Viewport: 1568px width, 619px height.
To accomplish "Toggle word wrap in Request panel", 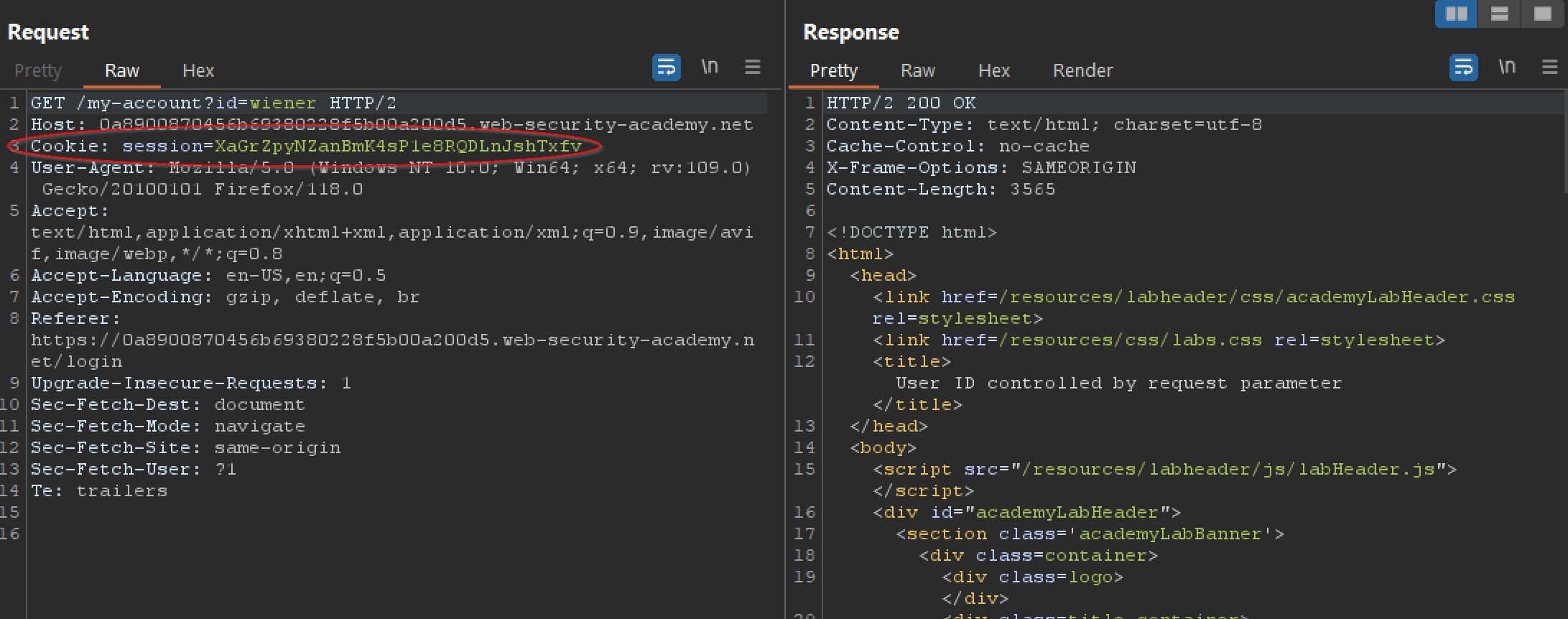I will click(x=666, y=68).
